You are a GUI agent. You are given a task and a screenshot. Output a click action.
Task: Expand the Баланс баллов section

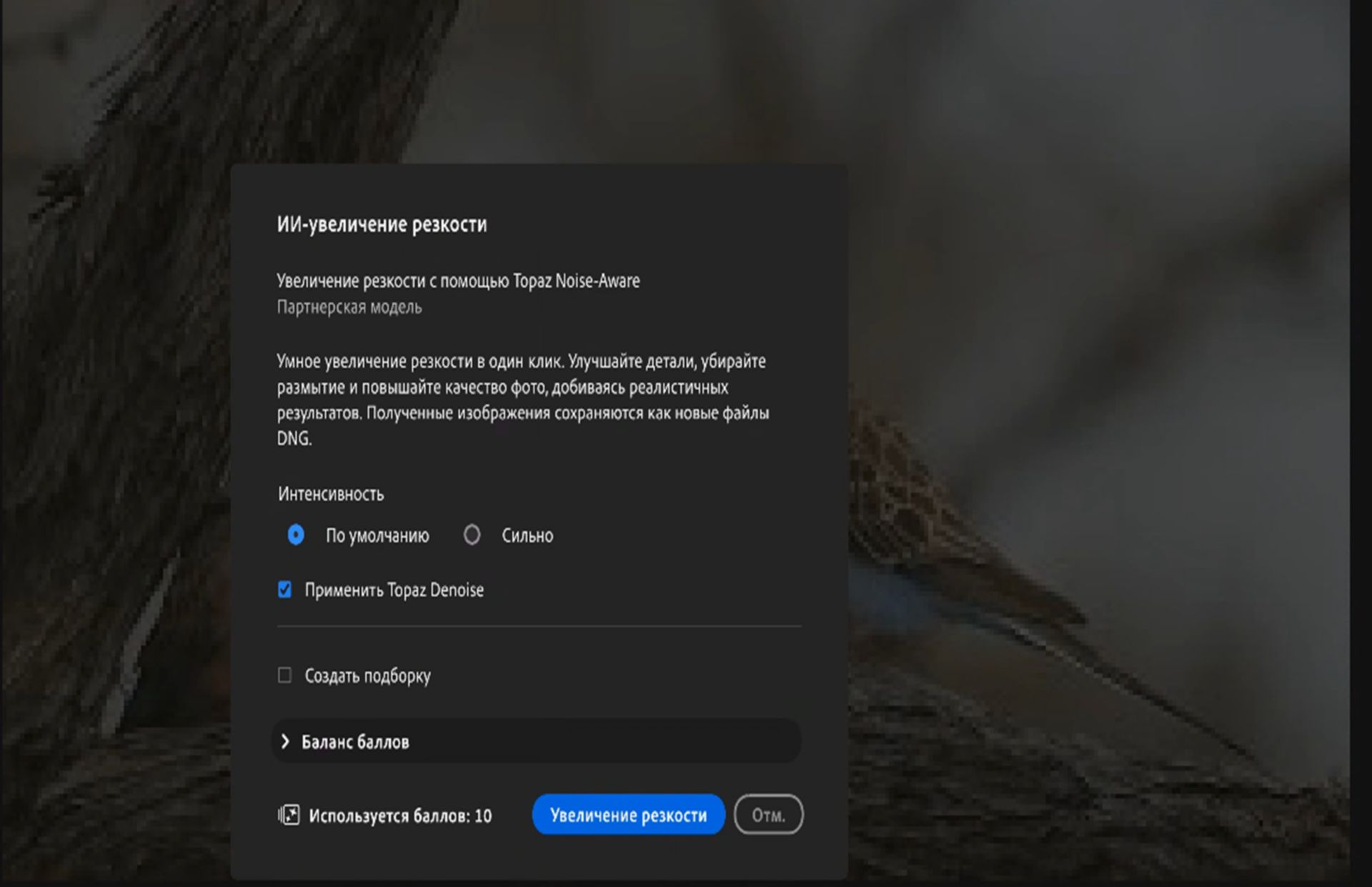536,741
